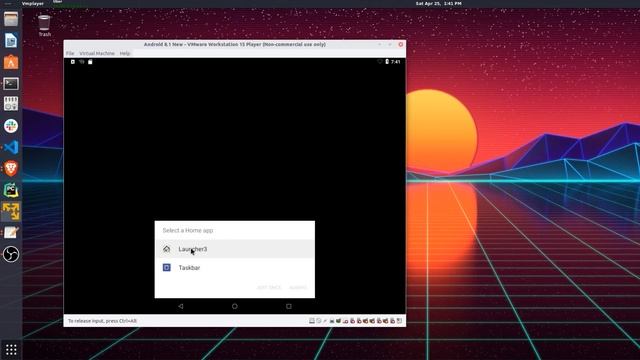Select the VMware Player dock icon

click(11, 211)
